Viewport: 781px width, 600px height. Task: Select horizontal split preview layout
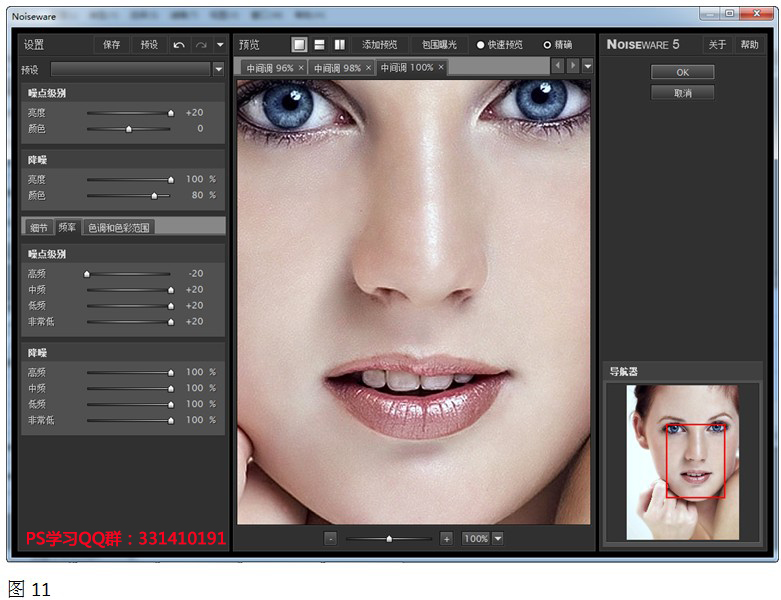(x=319, y=45)
